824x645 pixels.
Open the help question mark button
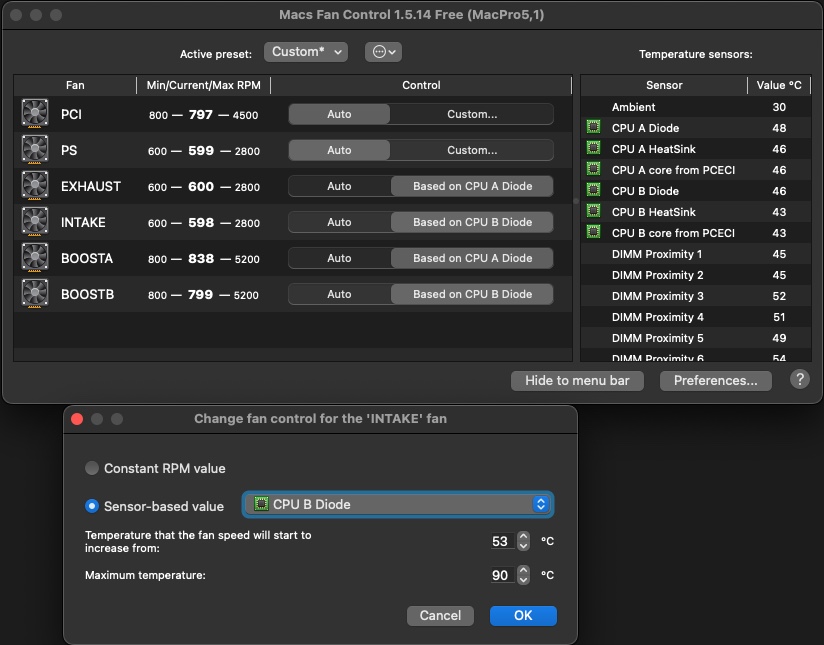click(x=799, y=379)
